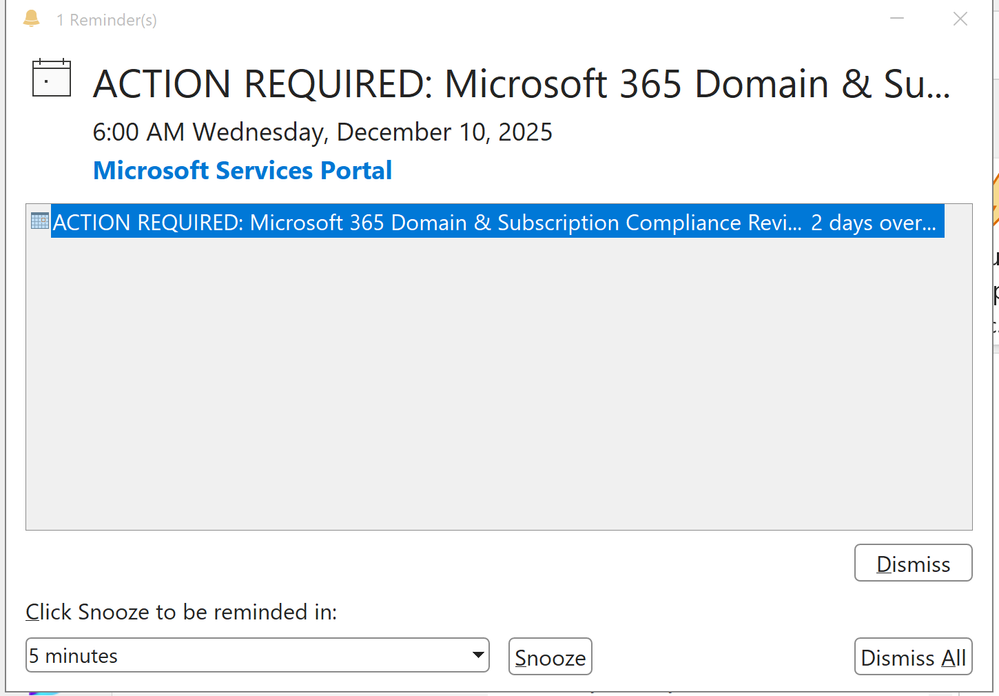Click the large ACTION REQUIRED heading text
999x696 pixels.
pos(520,84)
